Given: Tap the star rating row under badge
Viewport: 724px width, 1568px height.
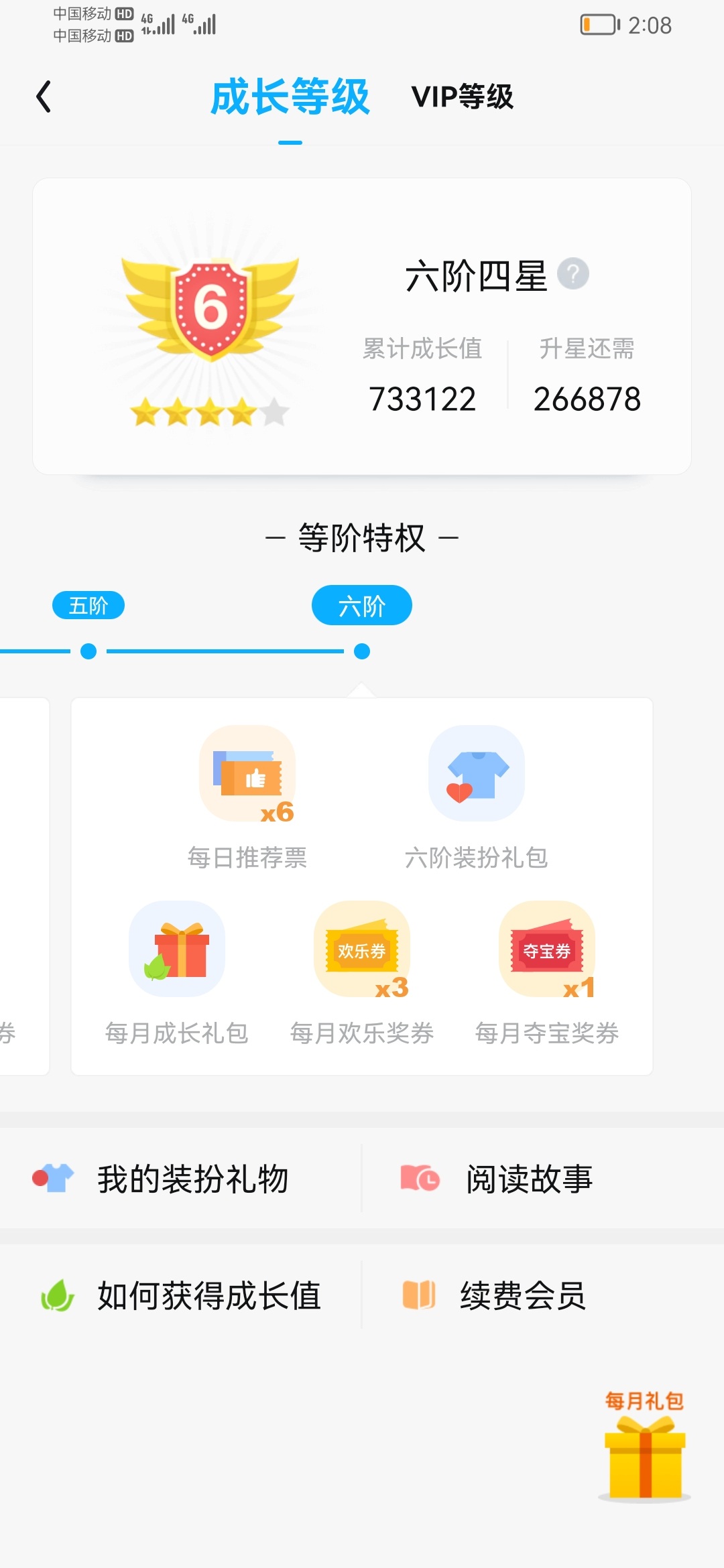Looking at the screenshot, I should 210,411.
